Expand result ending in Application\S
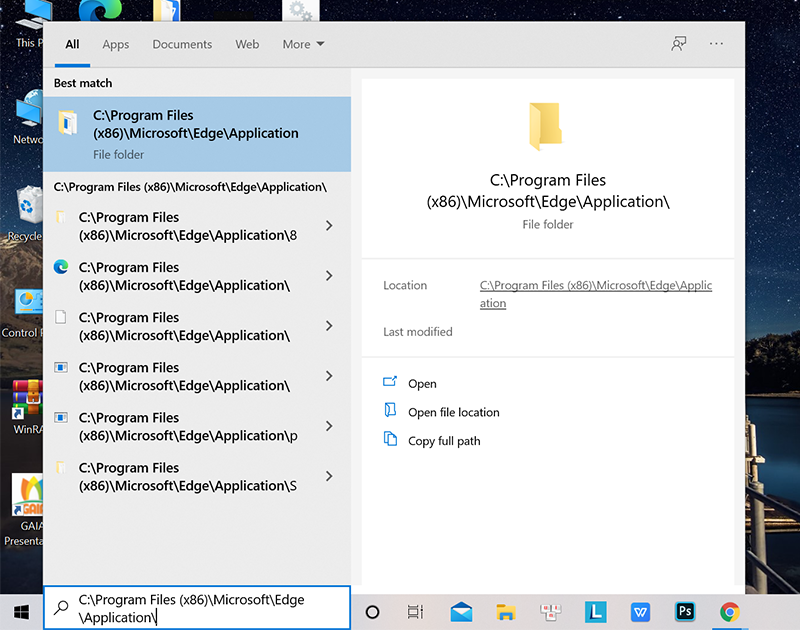Screen dimensions: 800x630 (x=329, y=476)
